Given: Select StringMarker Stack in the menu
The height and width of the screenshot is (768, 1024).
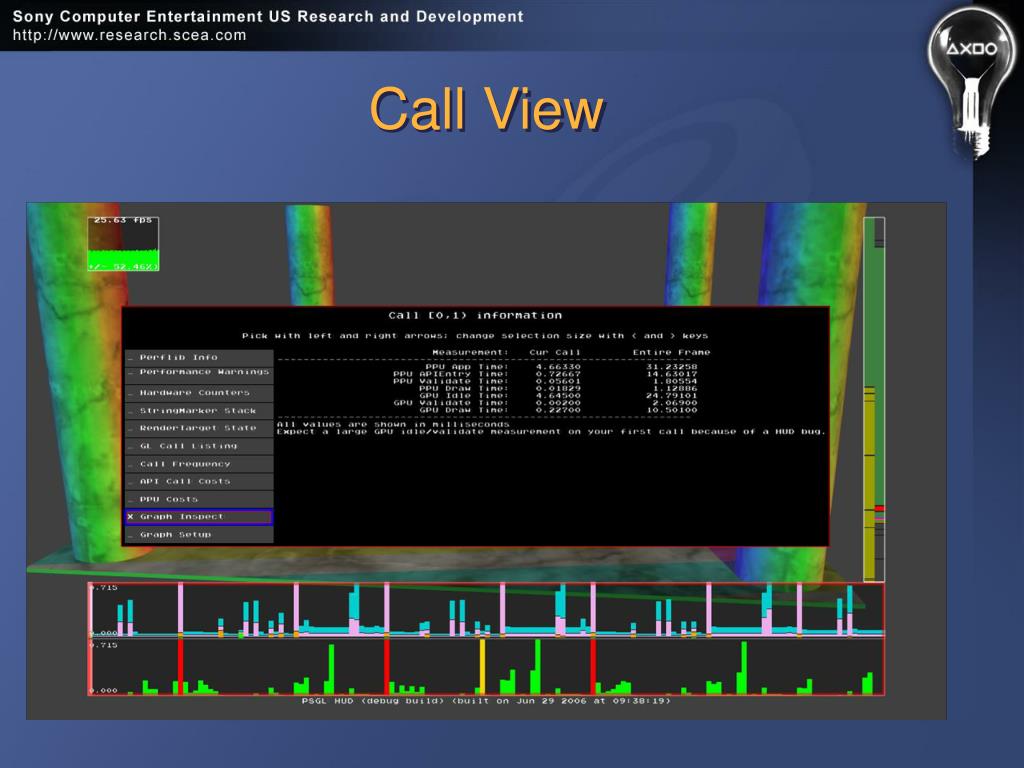Looking at the screenshot, I should click(199, 411).
